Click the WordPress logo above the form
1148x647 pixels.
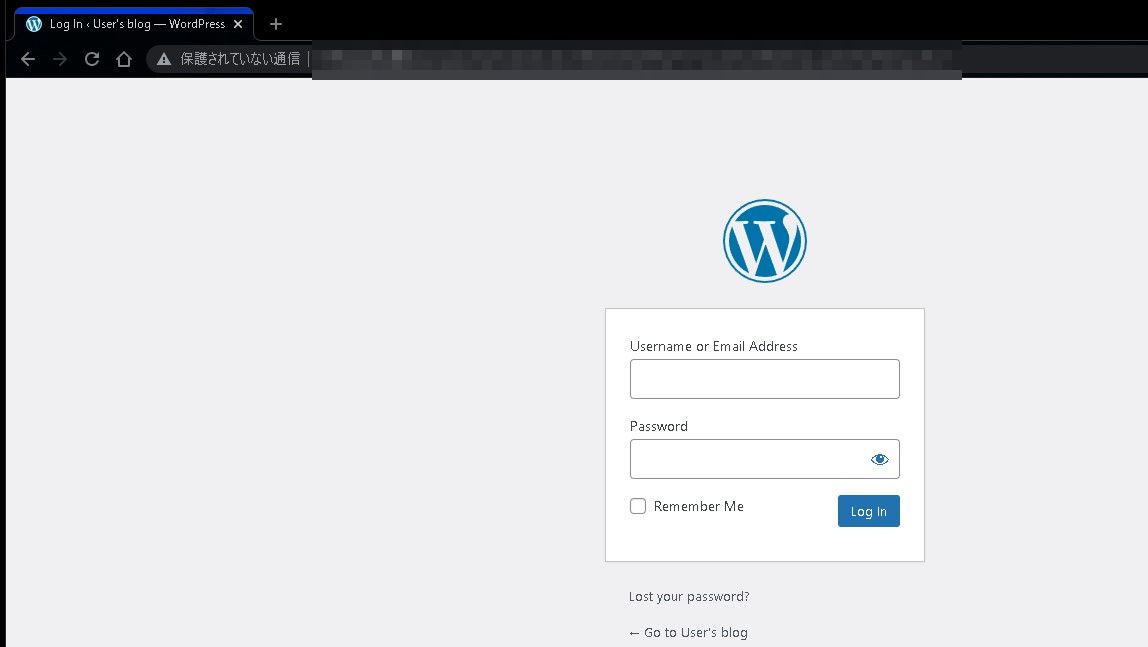point(764,240)
